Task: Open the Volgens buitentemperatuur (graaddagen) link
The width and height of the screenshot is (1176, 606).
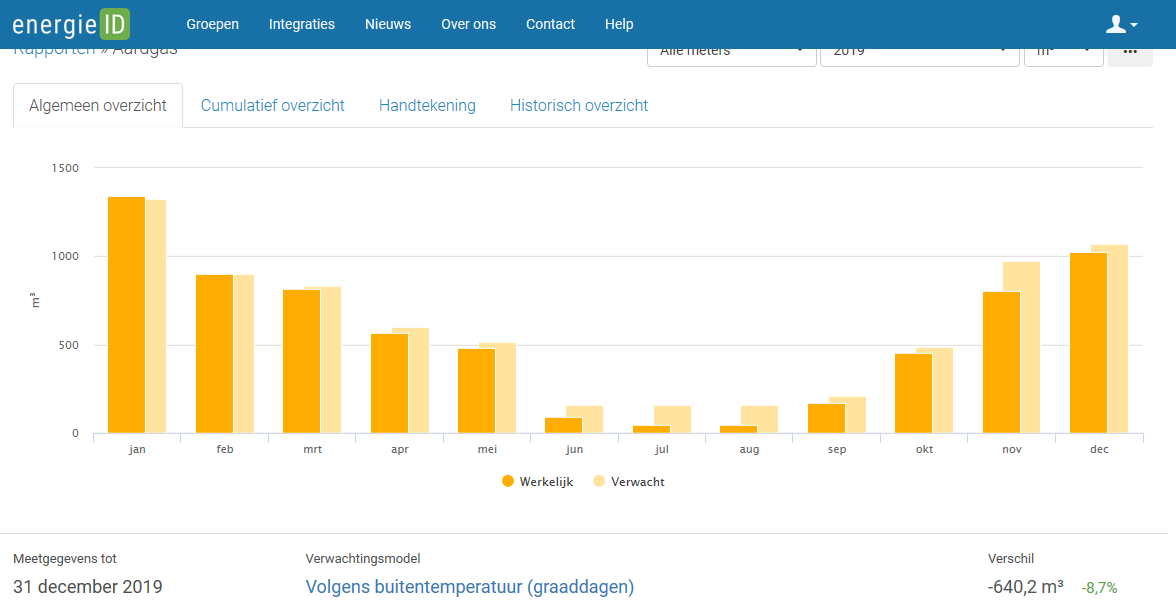Action: pyautogui.click(x=470, y=586)
